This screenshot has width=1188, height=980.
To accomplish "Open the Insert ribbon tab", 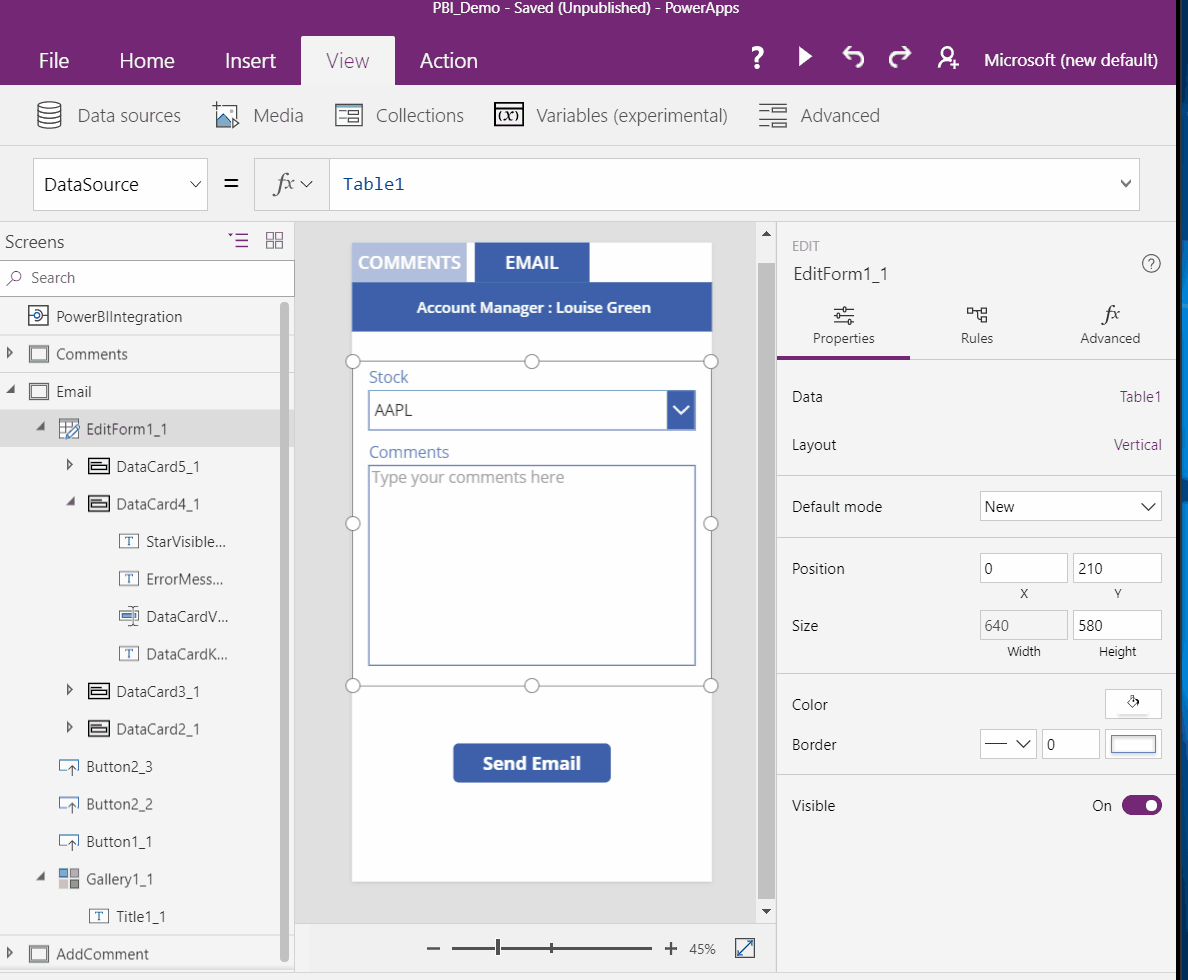I will click(x=250, y=61).
